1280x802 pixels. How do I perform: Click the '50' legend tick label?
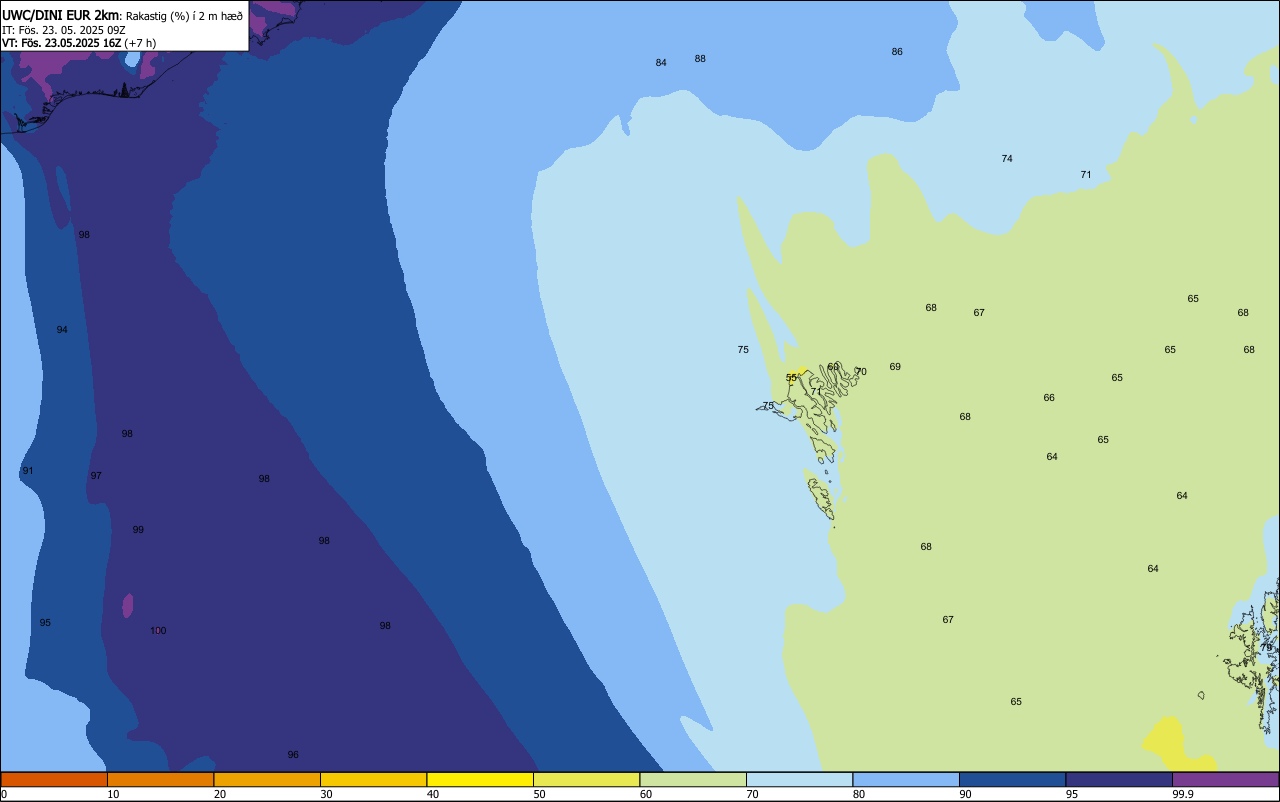[x=539, y=794]
